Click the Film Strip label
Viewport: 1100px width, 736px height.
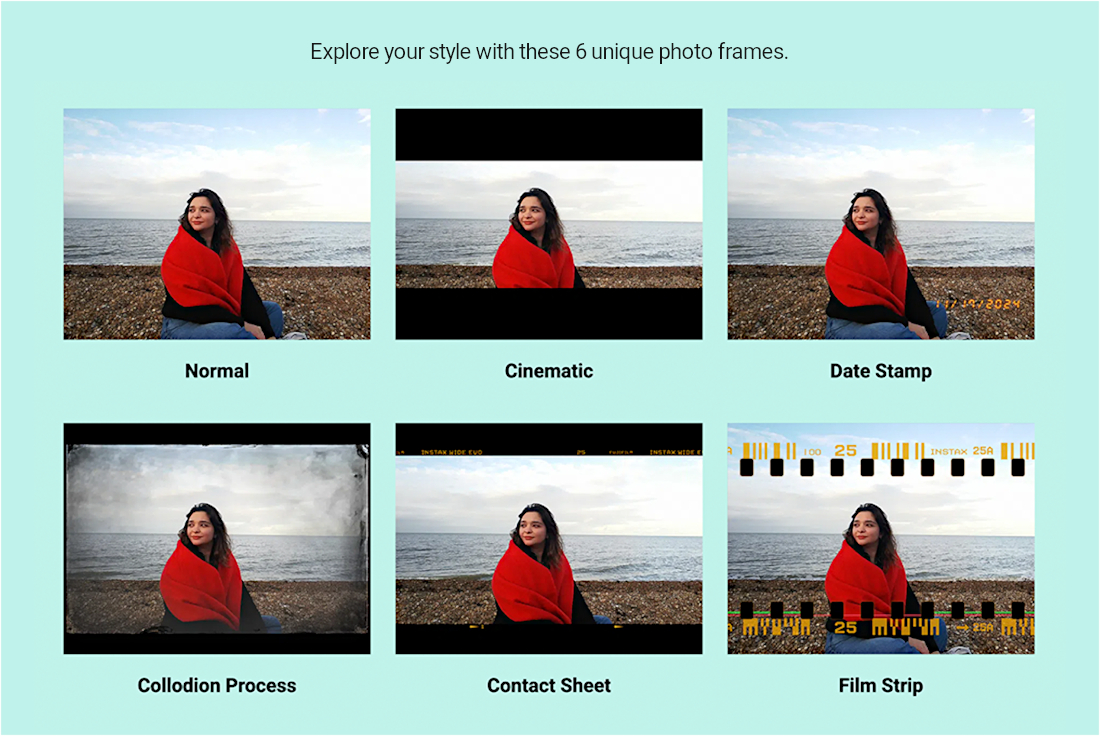pos(880,685)
